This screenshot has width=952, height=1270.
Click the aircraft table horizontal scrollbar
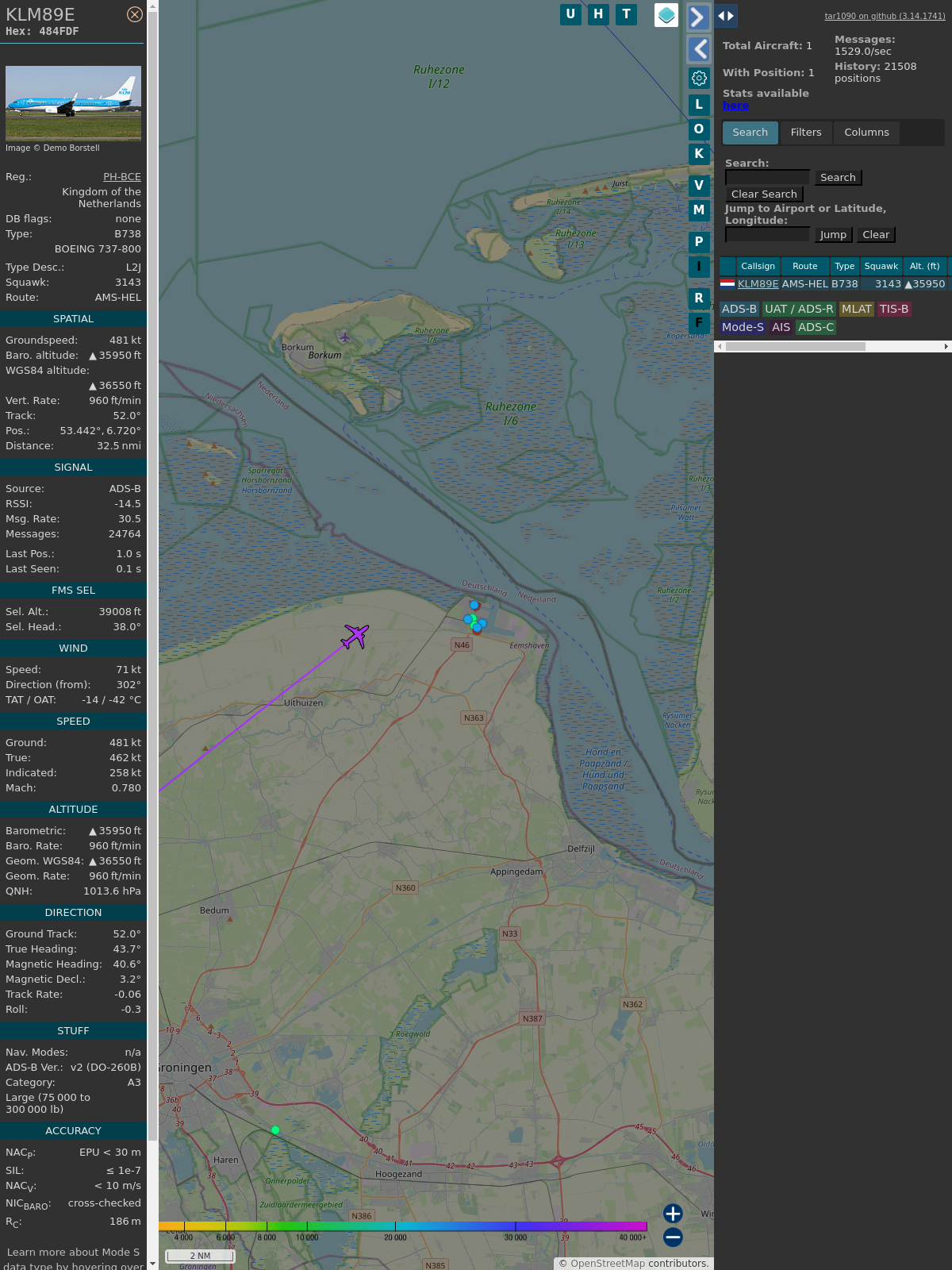(796, 347)
